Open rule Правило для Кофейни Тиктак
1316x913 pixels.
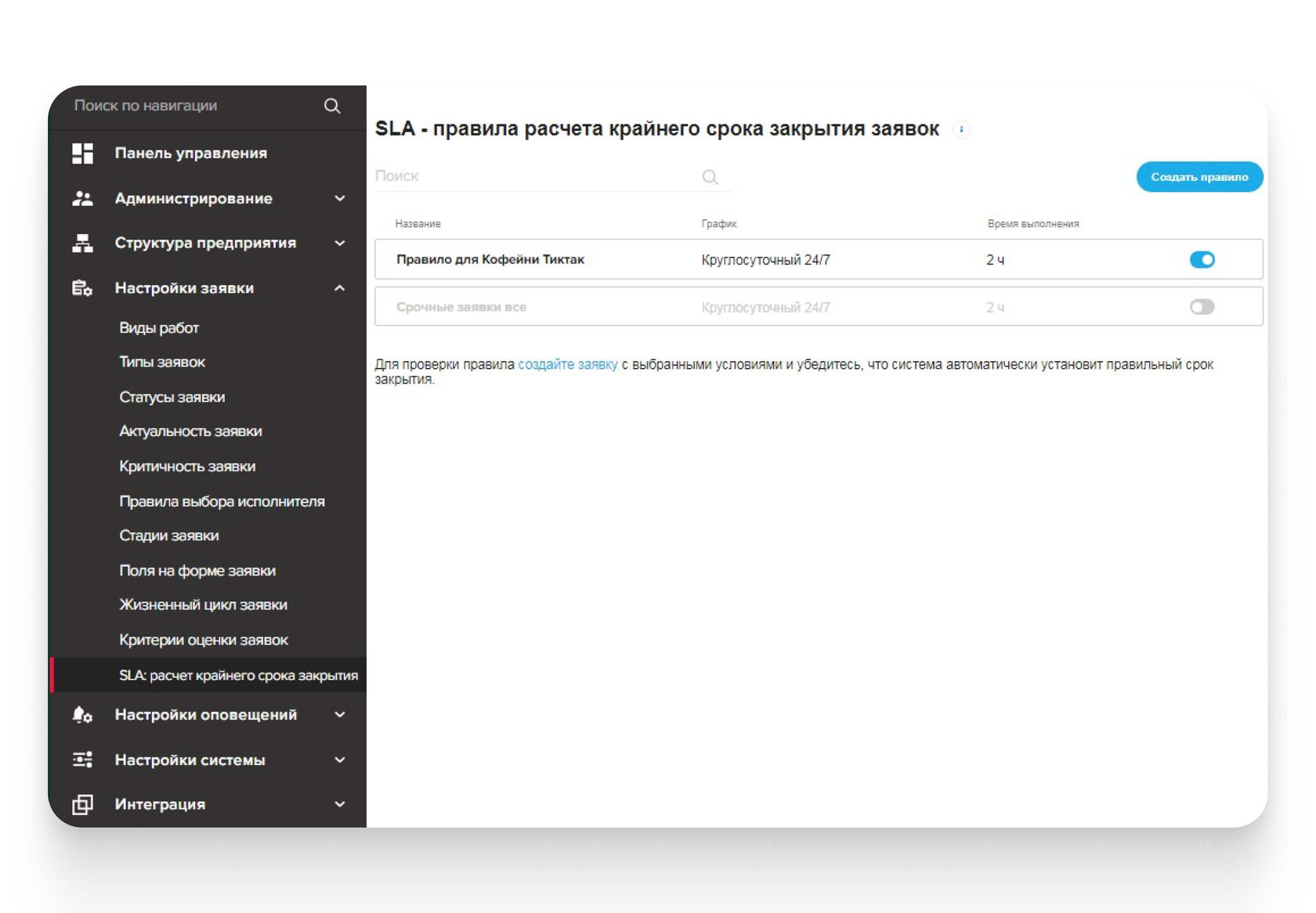[x=490, y=259]
